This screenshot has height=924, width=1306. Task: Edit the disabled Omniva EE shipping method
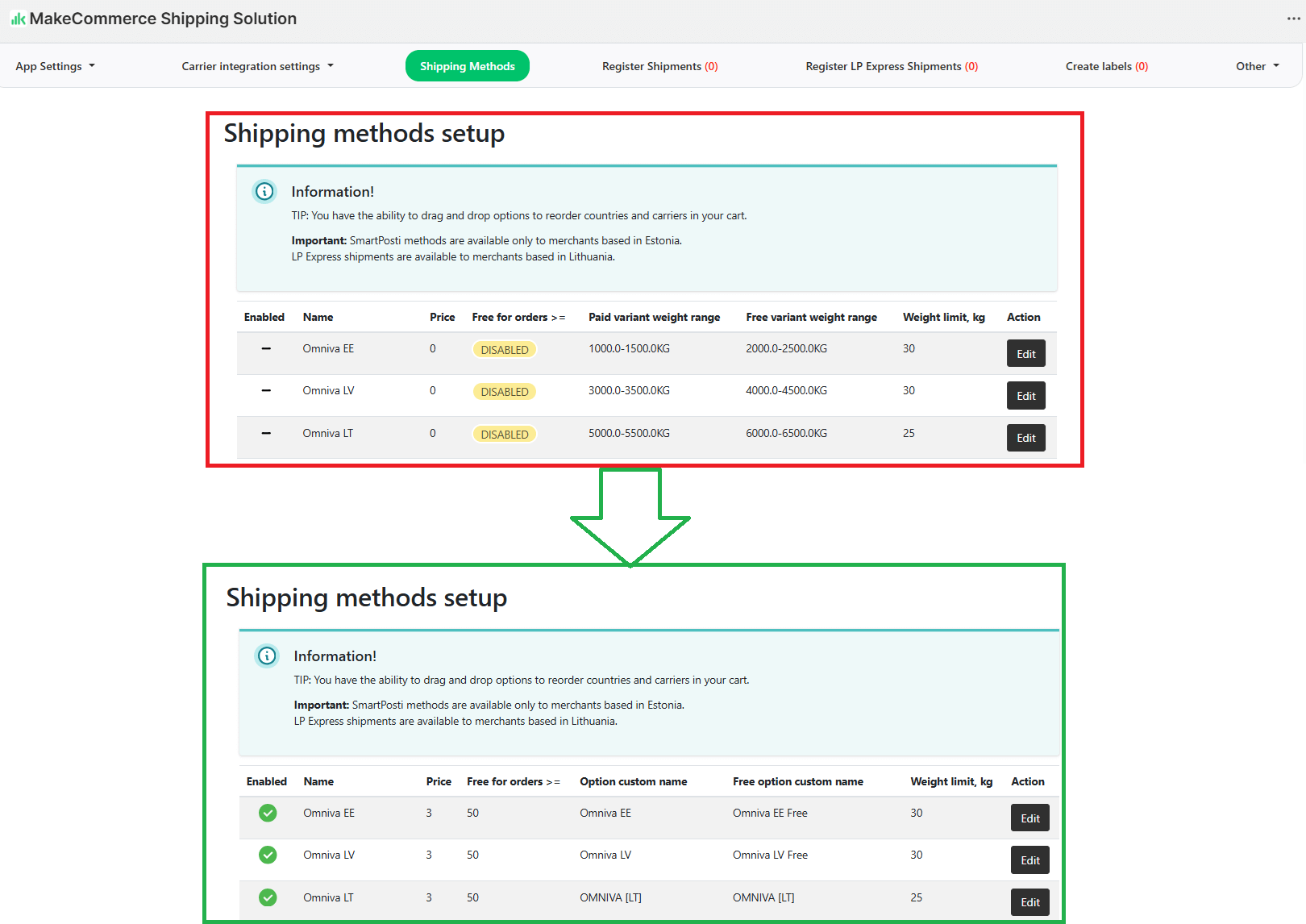click(1025, 354)
